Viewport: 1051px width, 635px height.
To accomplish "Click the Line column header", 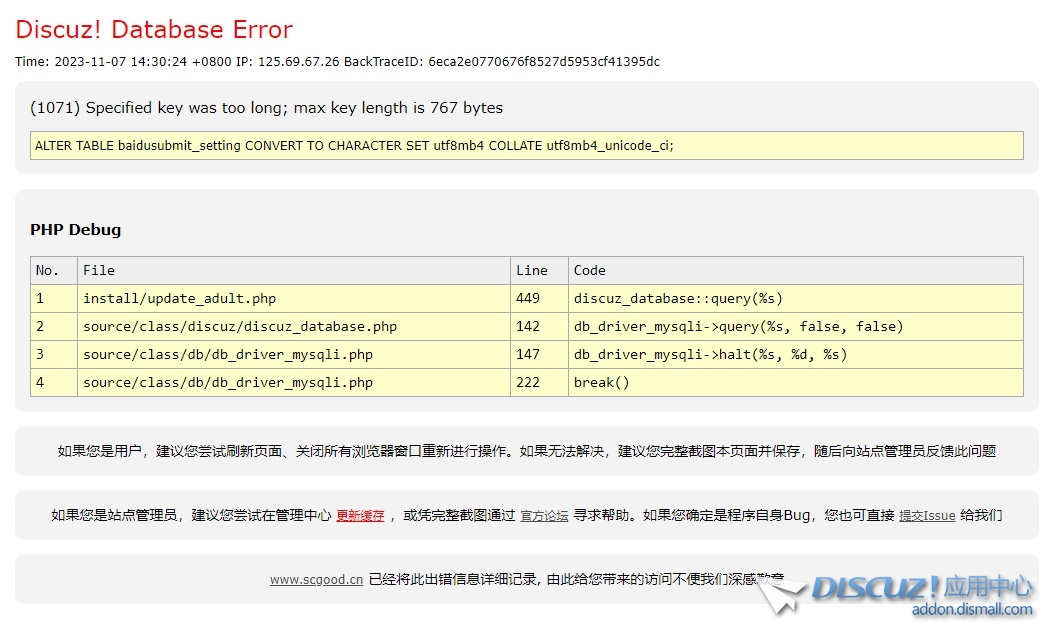I will [x=540, y=270].
